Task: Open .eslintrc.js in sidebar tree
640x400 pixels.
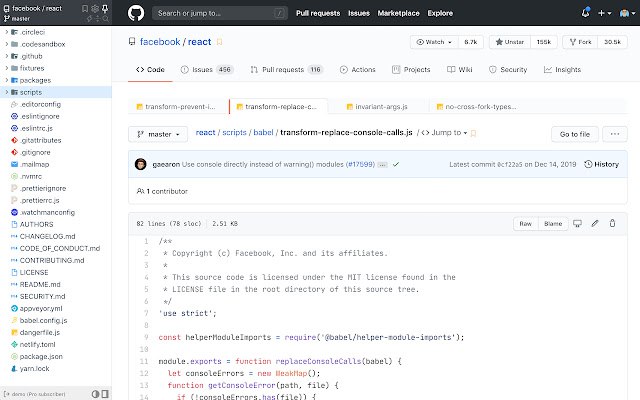Action: [x=36, y=128]
